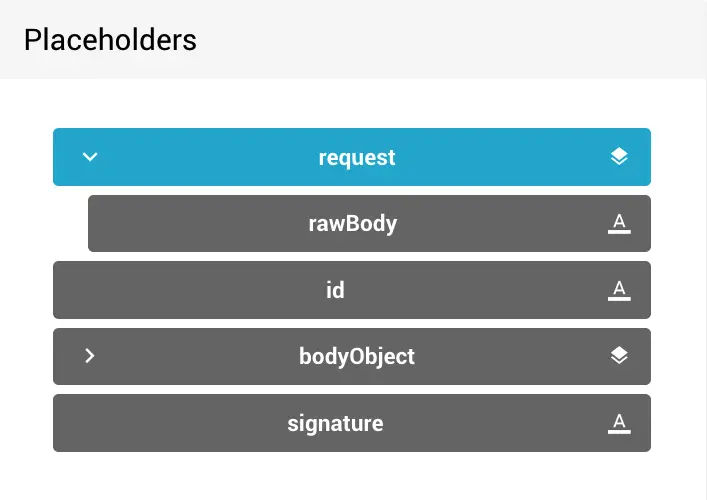Click the text-type icon on rawBody row
Image resolution: width=707 pixels, height=500 pixels.
[619, 224]
